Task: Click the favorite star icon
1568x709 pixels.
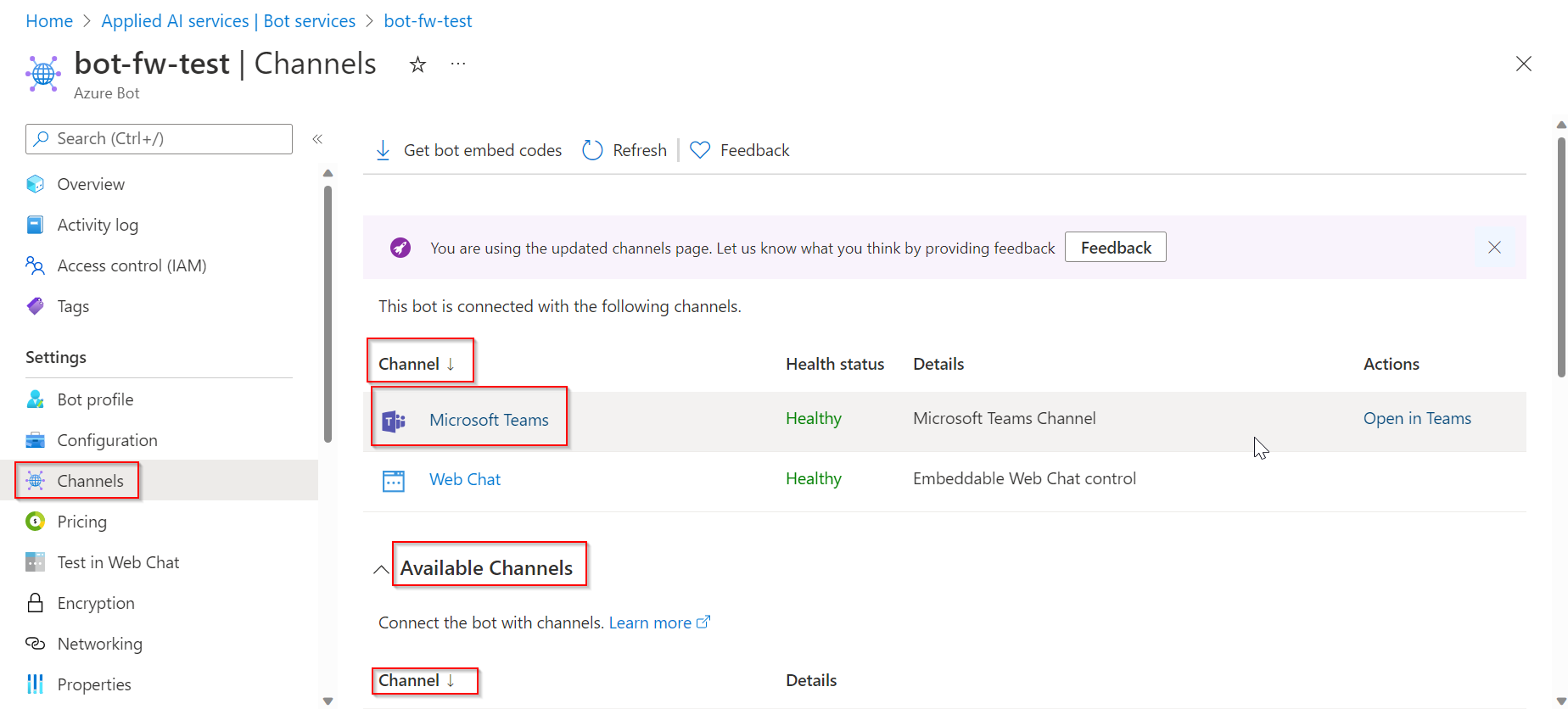Action: (417, 64)
